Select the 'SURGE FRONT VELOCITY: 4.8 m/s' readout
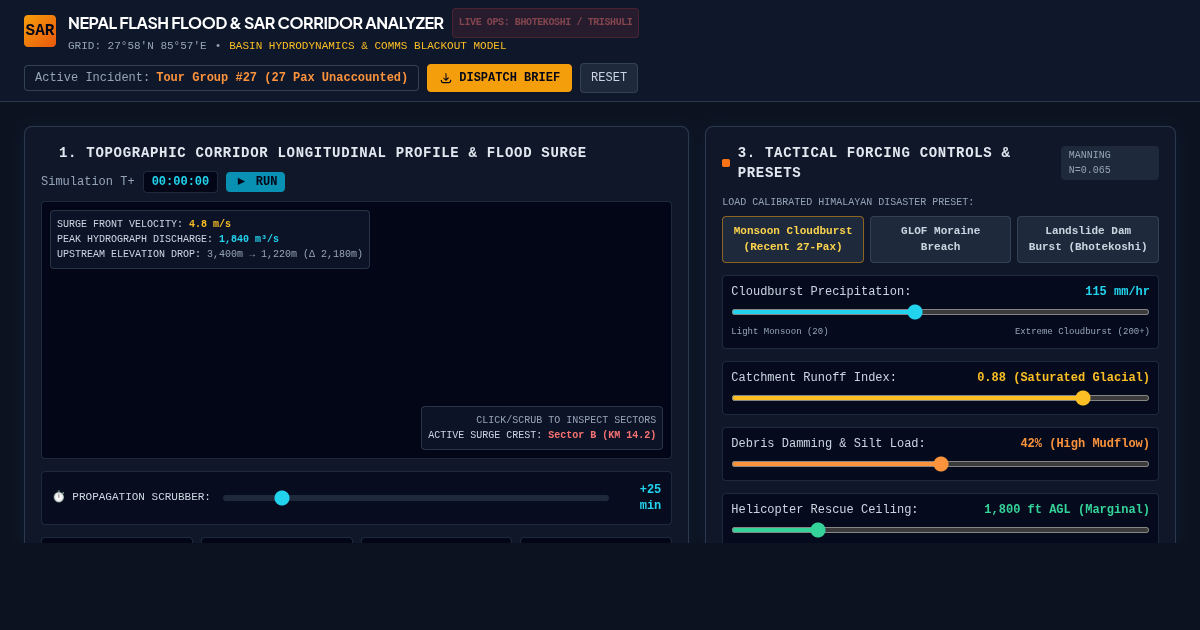The height and width of the screenshot is (630, 1200). click(x=144, y=224)
